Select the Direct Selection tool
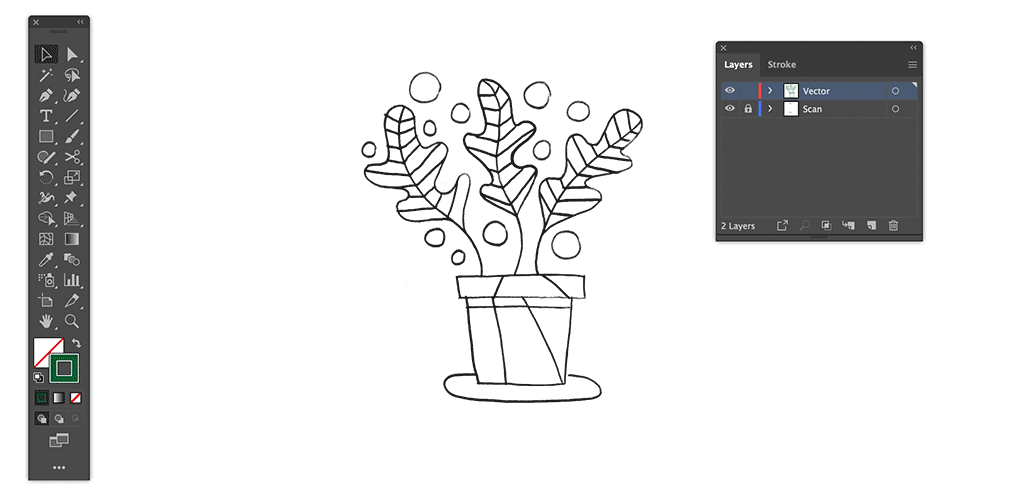This screenshot has height=492, width=1024. point(72,54)
